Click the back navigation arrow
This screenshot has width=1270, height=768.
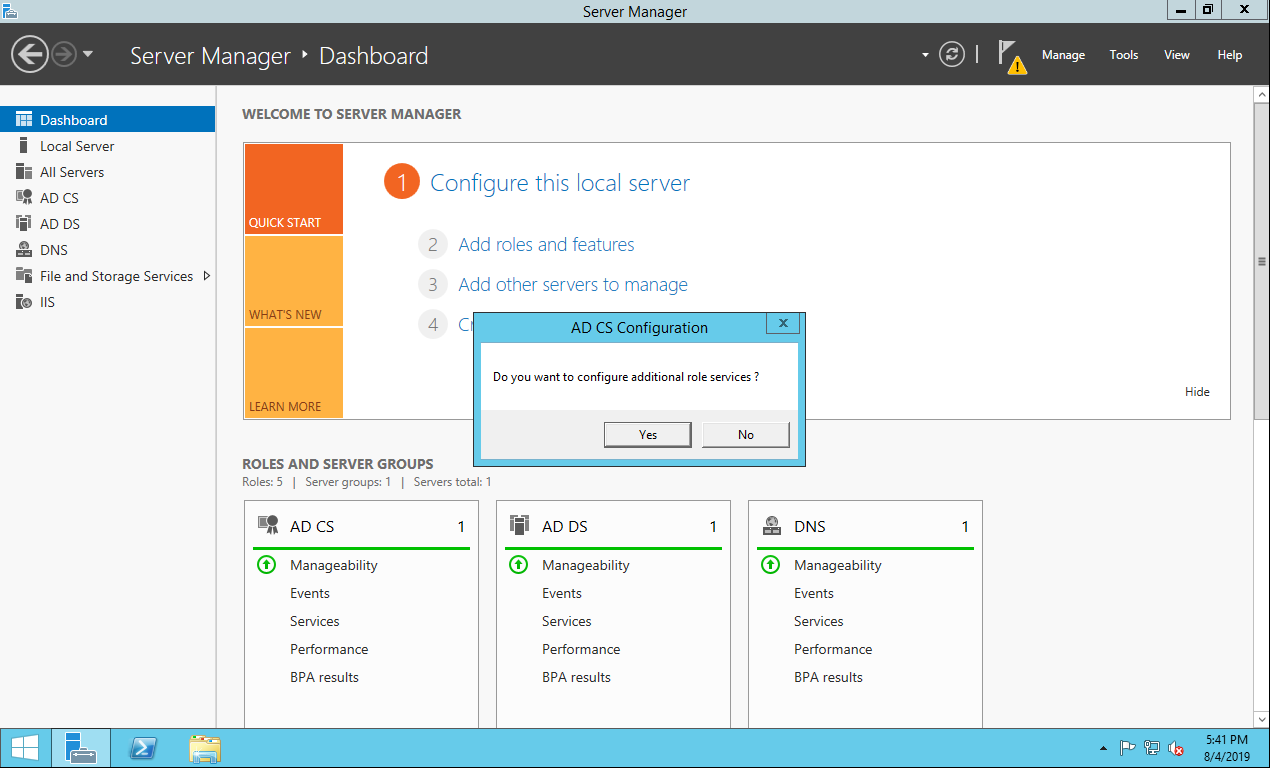click(x=30, y=54)
